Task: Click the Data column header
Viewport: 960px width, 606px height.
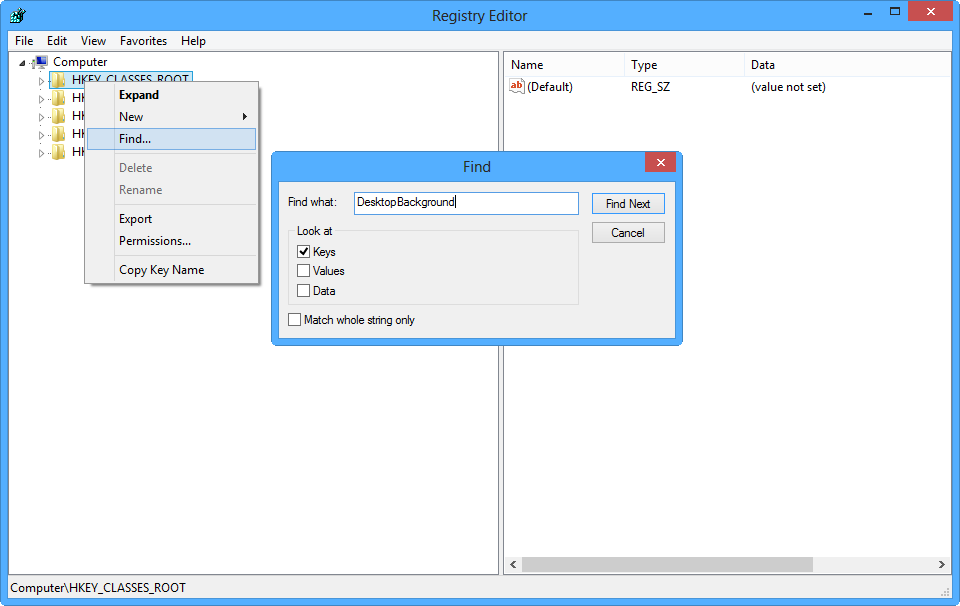Action: pos(848,65)
